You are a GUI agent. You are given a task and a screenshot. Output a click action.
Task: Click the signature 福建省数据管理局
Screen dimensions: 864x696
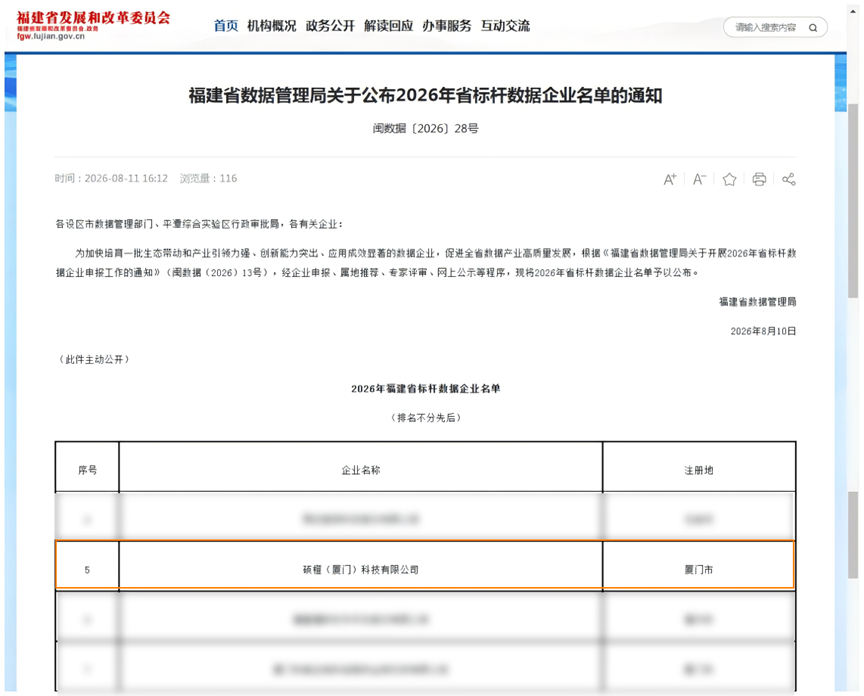tap(758, 301)
